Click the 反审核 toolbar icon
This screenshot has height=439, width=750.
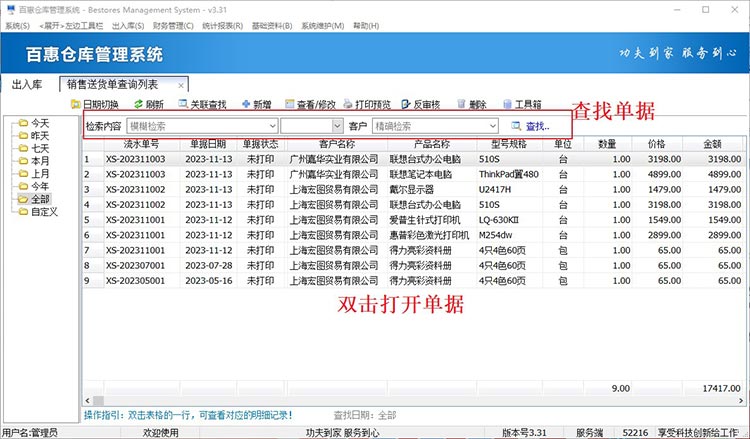click(406, 104)
